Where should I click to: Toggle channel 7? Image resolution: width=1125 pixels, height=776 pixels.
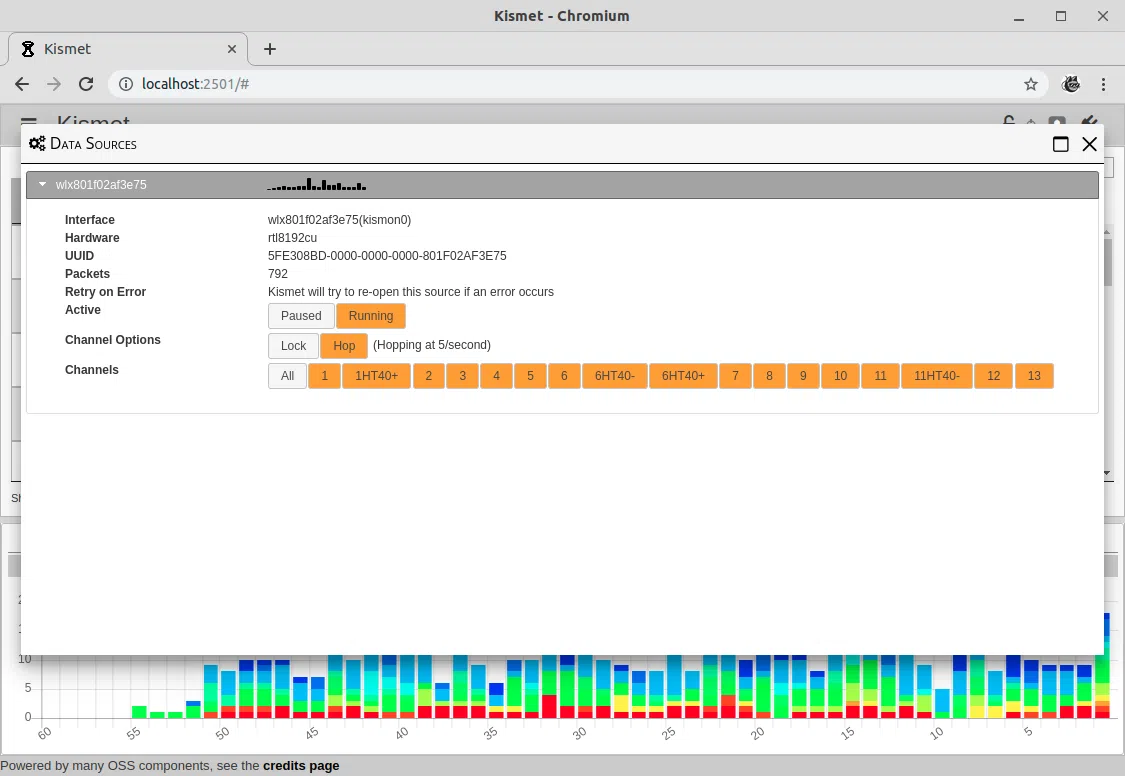[735, 376]
